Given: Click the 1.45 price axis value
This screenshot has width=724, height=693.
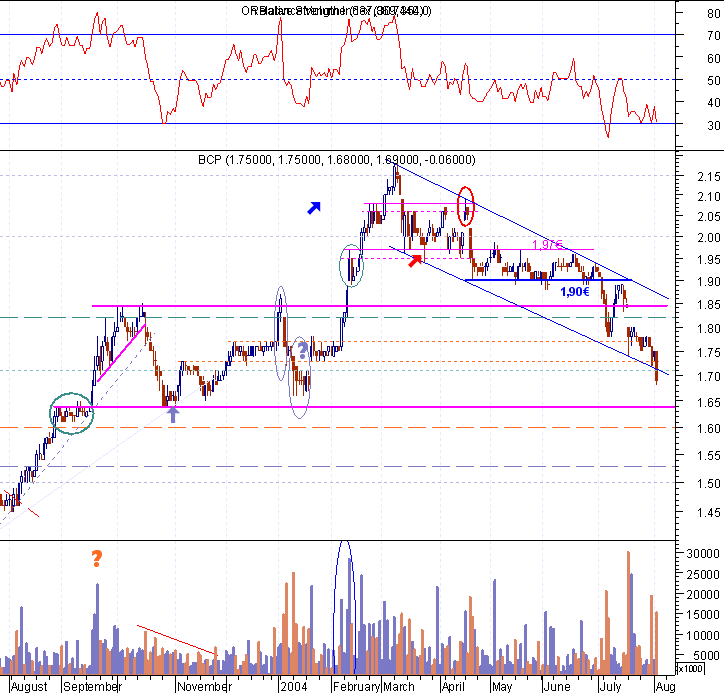Looking at the screenshot, I should [x=709, y=512].
